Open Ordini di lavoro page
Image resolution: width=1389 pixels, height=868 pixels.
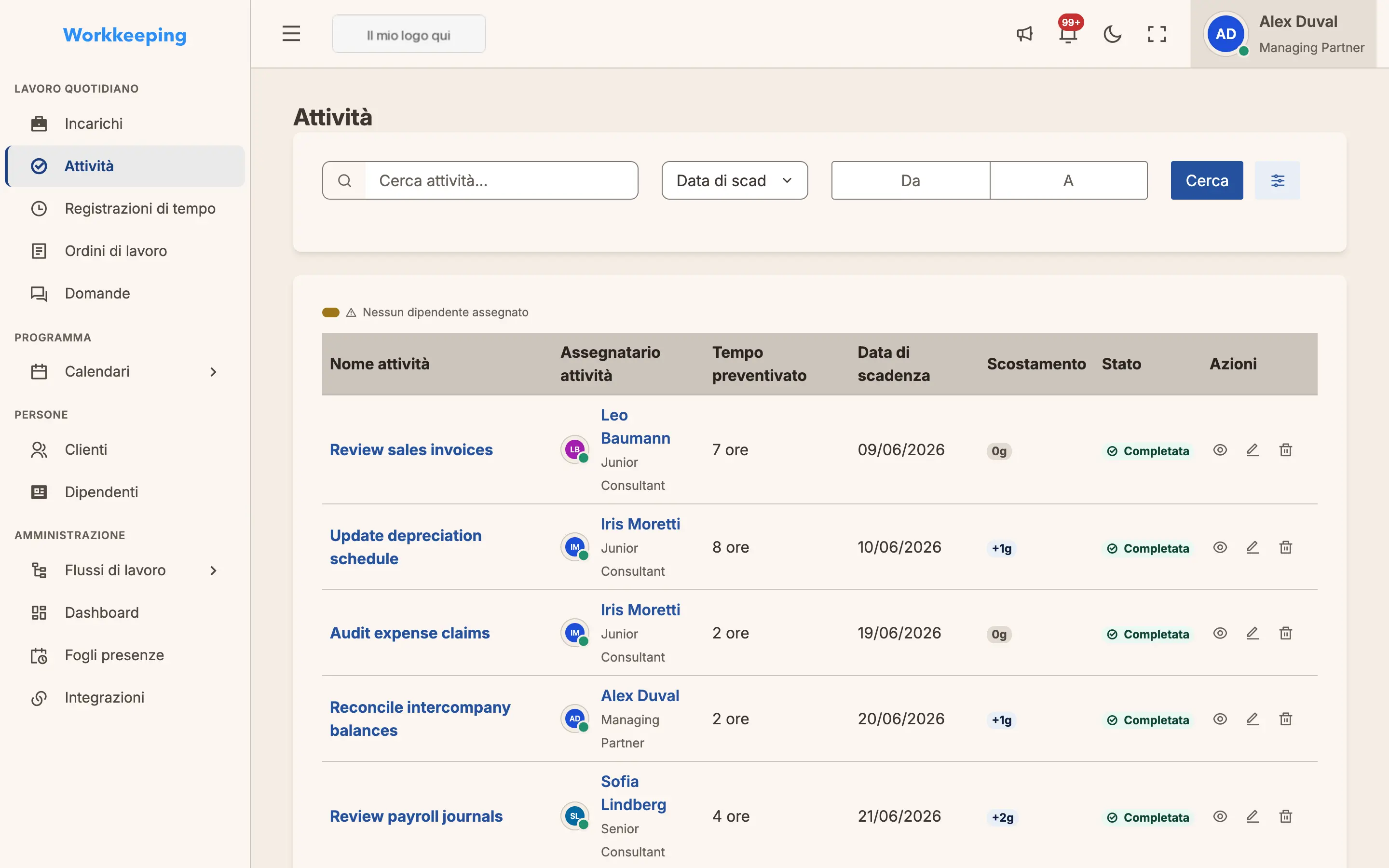click(125, 251)
